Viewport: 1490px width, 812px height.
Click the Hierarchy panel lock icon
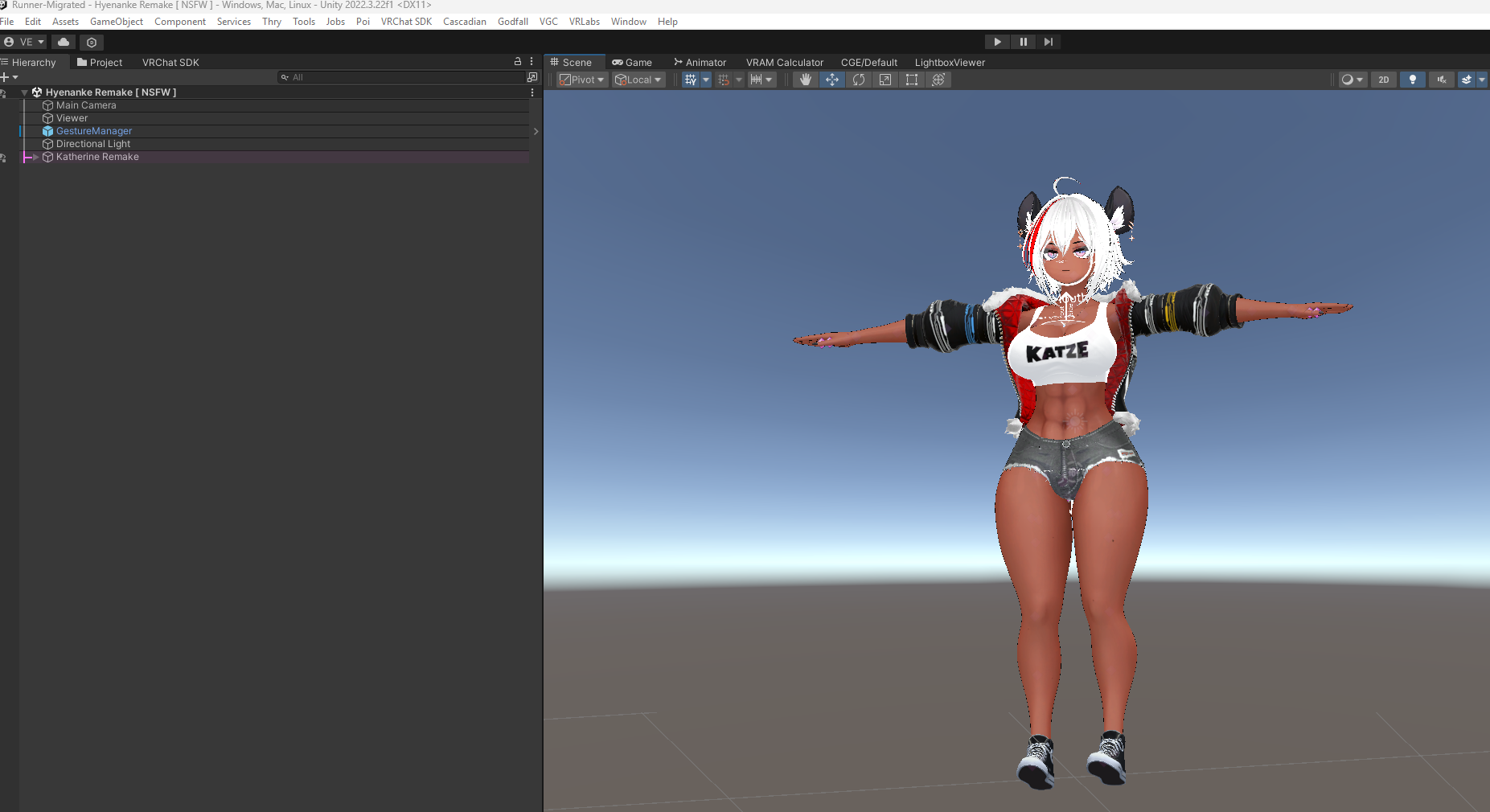click(x=518, y=61)
